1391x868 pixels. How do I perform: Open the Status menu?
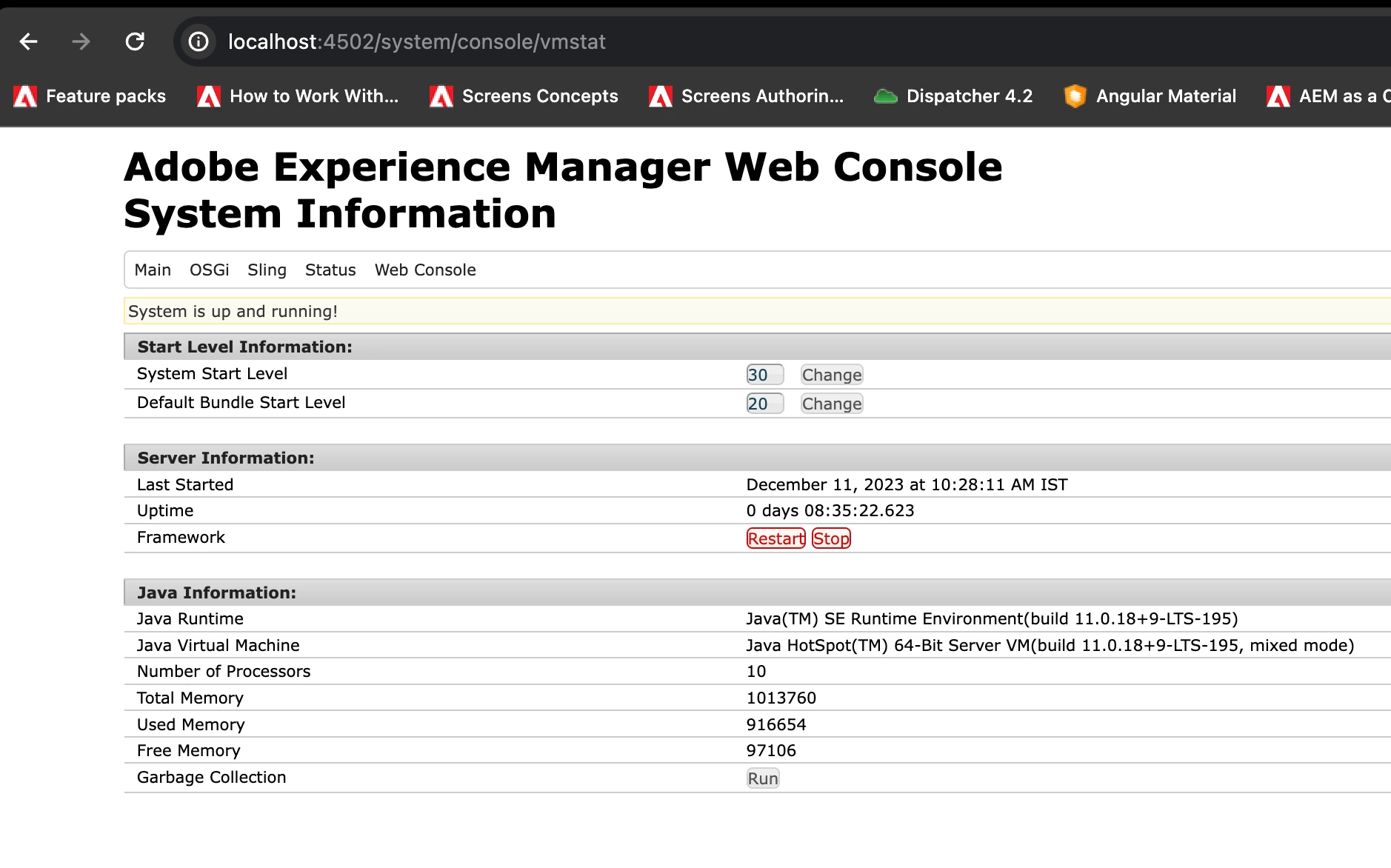click(330, 270)
